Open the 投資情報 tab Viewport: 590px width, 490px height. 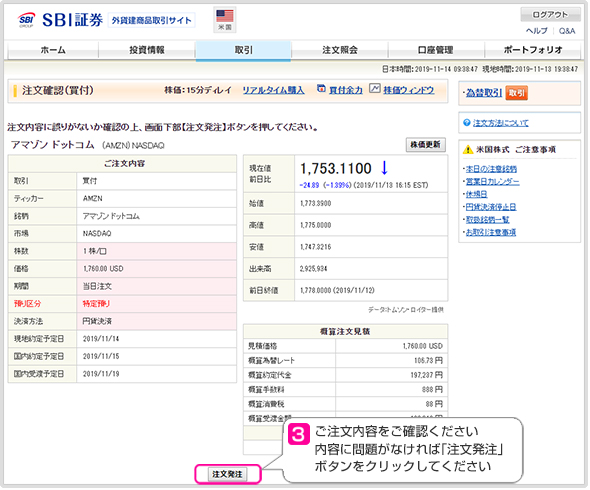pyautogui.click(x=147, y=50)
